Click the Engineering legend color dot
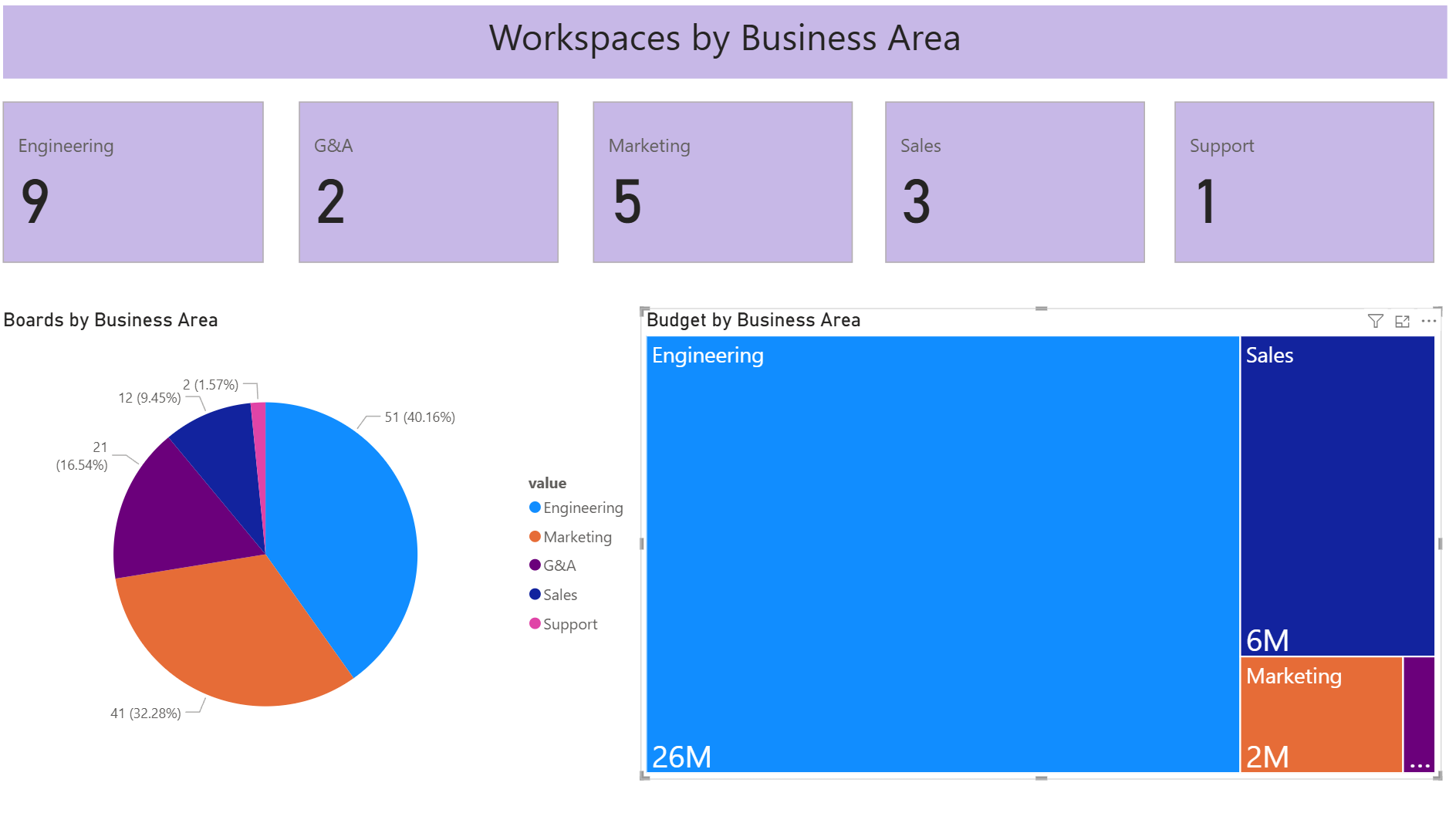Screen dimensions: 1456x813 pos(535,508)
